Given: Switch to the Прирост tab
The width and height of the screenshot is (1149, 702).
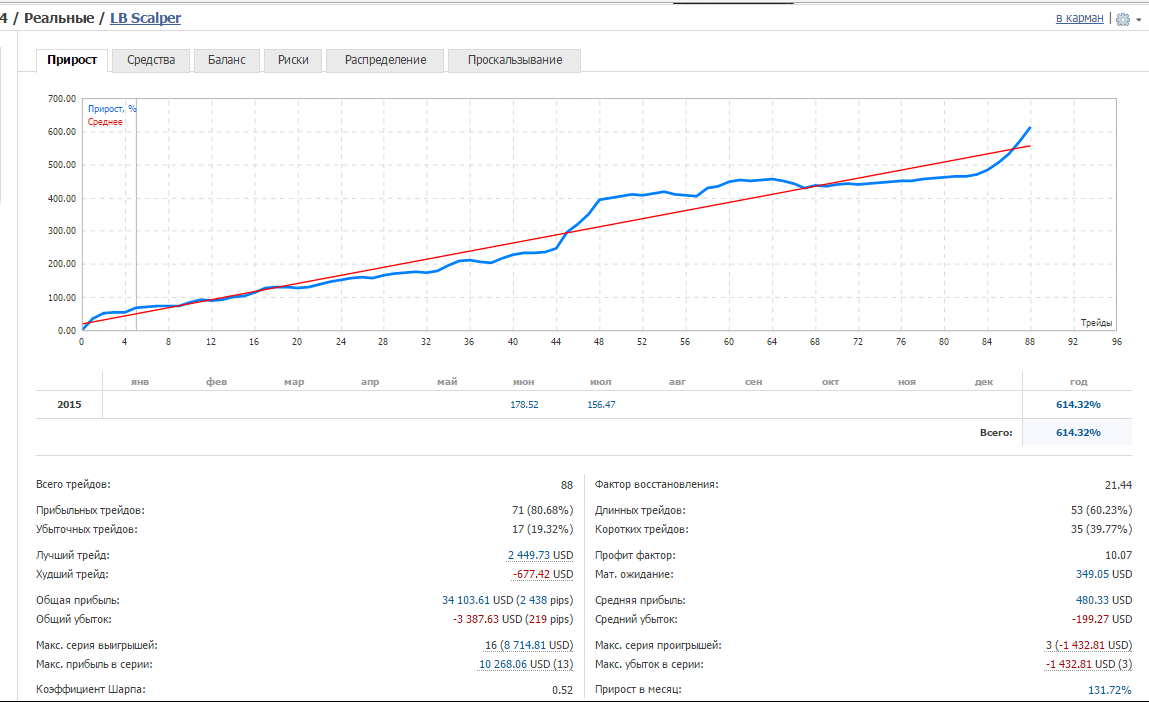Looking at the screenshot, I should 72,60.
